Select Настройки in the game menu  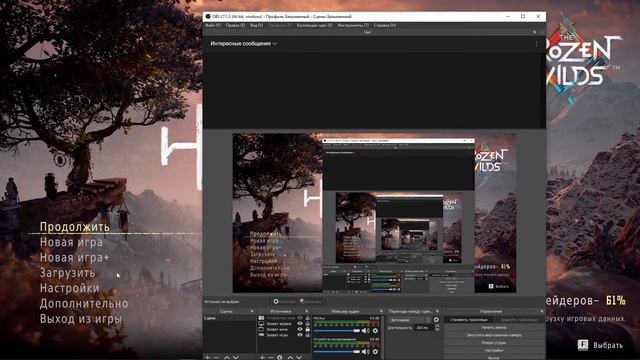69,288
